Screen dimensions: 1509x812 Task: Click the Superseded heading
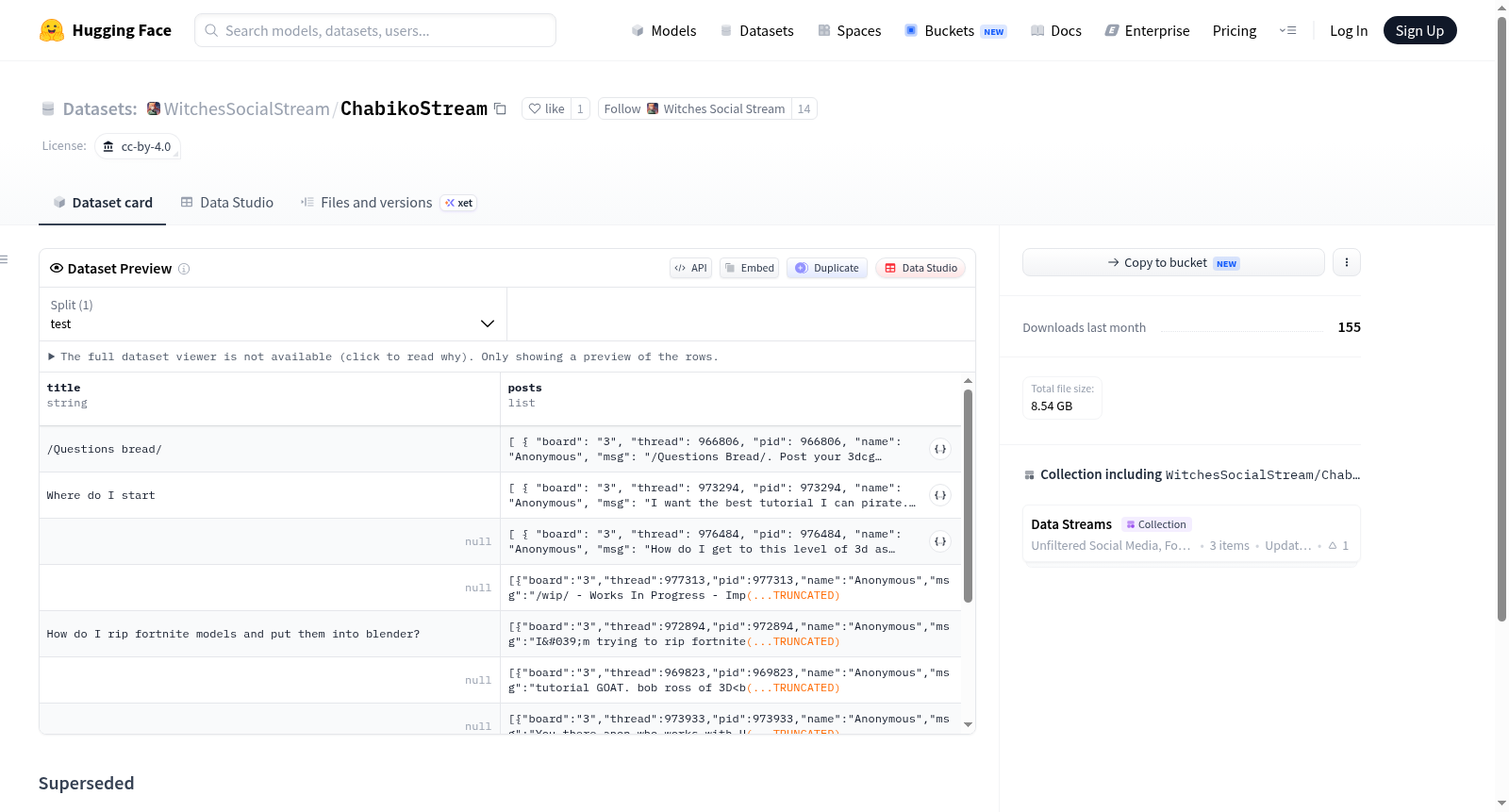pos(87,784)
